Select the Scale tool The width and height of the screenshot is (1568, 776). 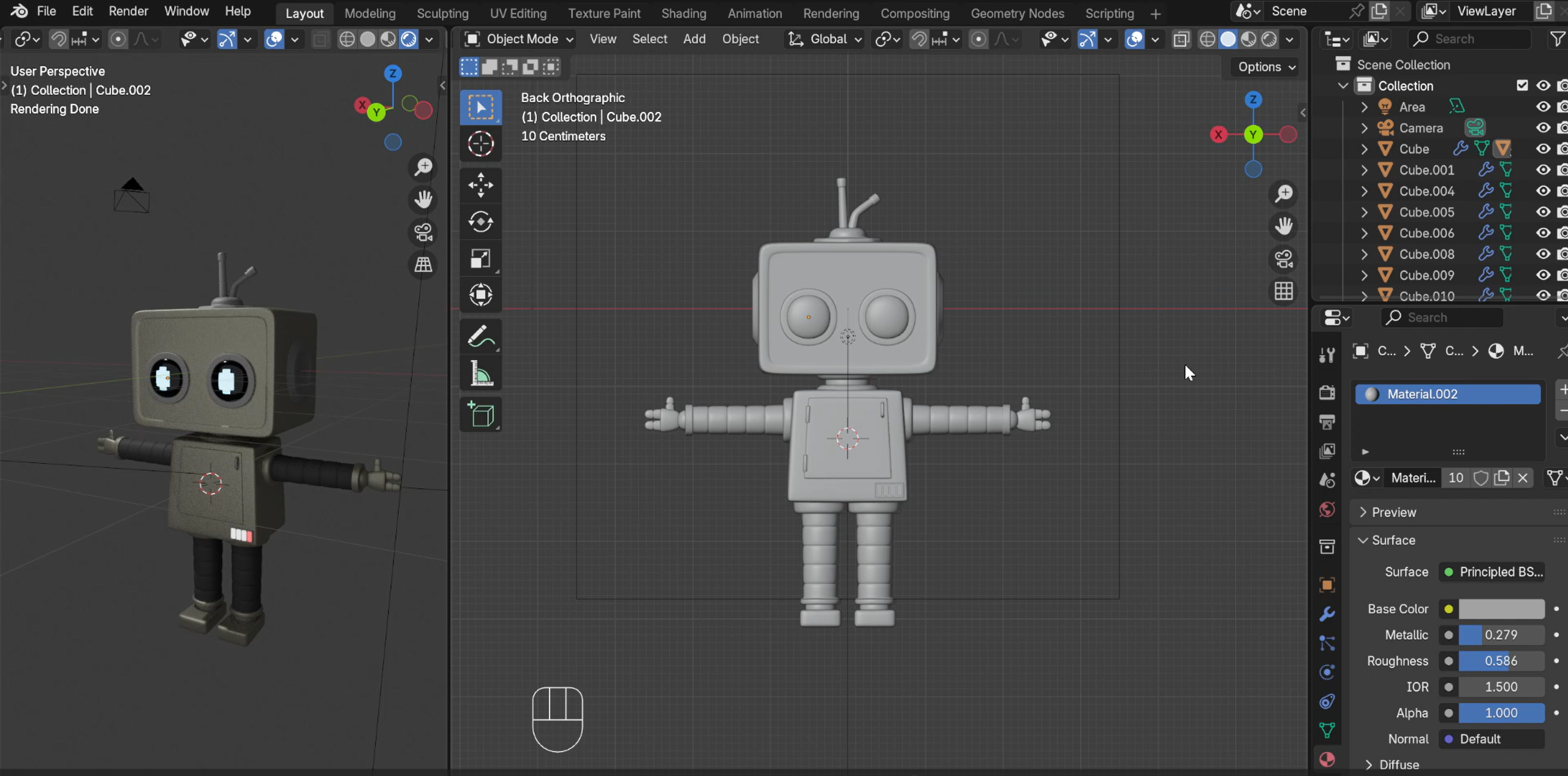tap(481, 258)
